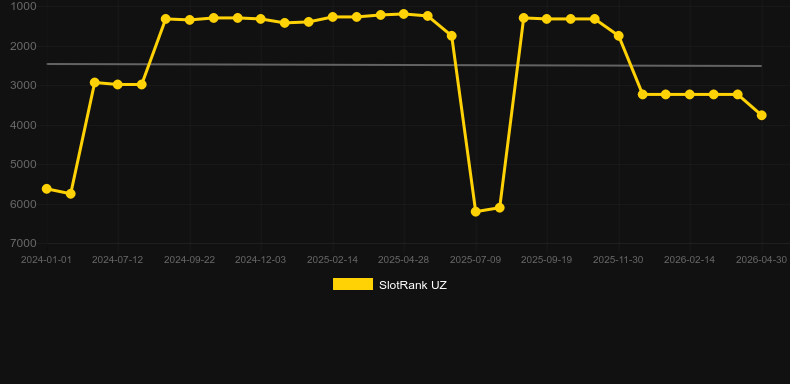
Task: Click the data point above the 2026-02-14 label
Action: tap(690, 94)
